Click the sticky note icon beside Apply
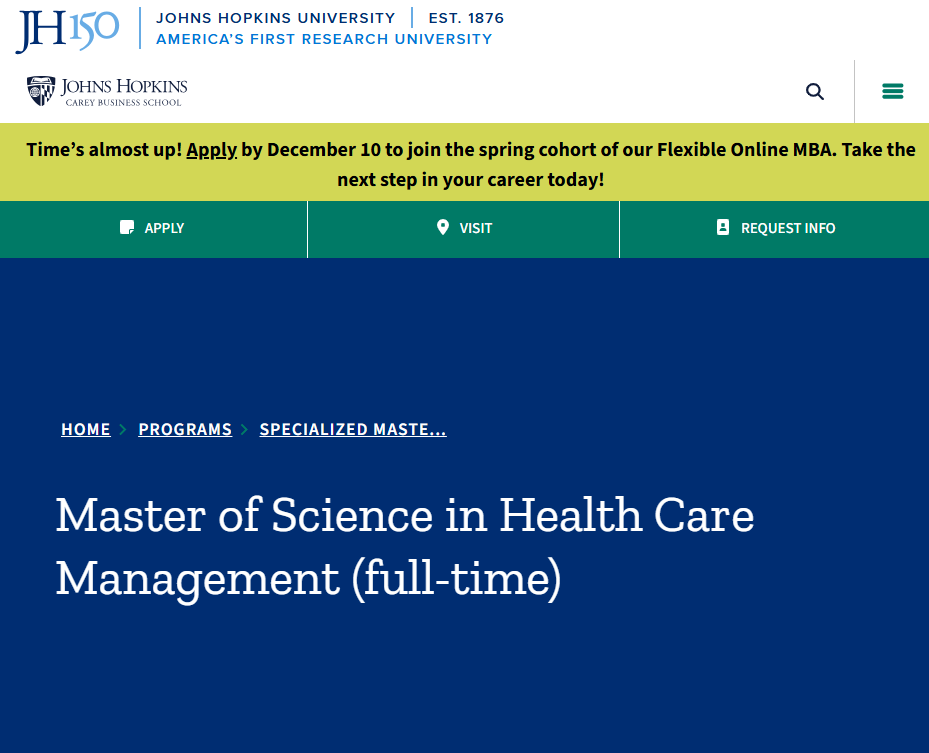929x753 pixels. click(127, 228)
